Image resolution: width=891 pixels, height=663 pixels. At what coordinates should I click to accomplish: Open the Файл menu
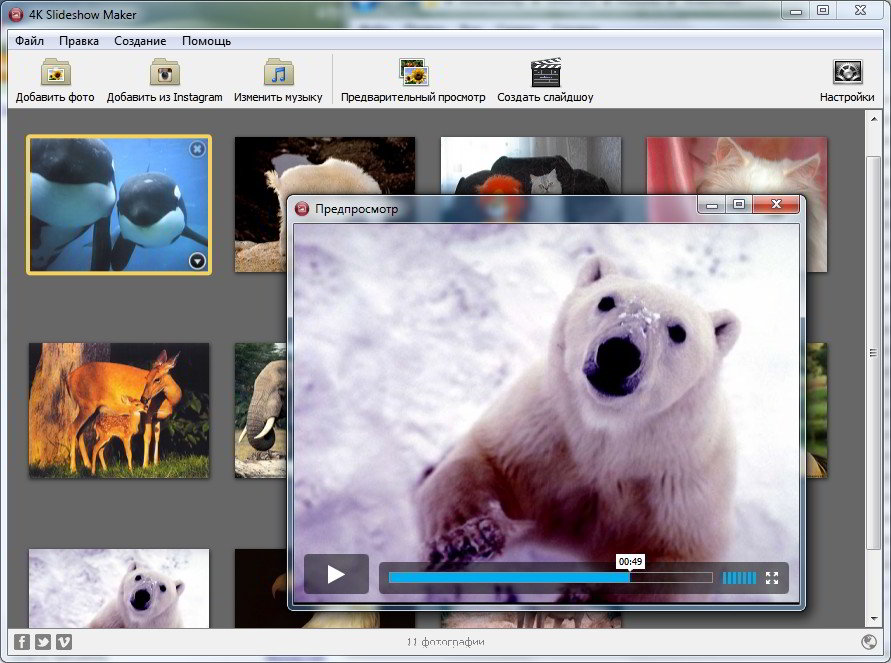coord(30,41)
